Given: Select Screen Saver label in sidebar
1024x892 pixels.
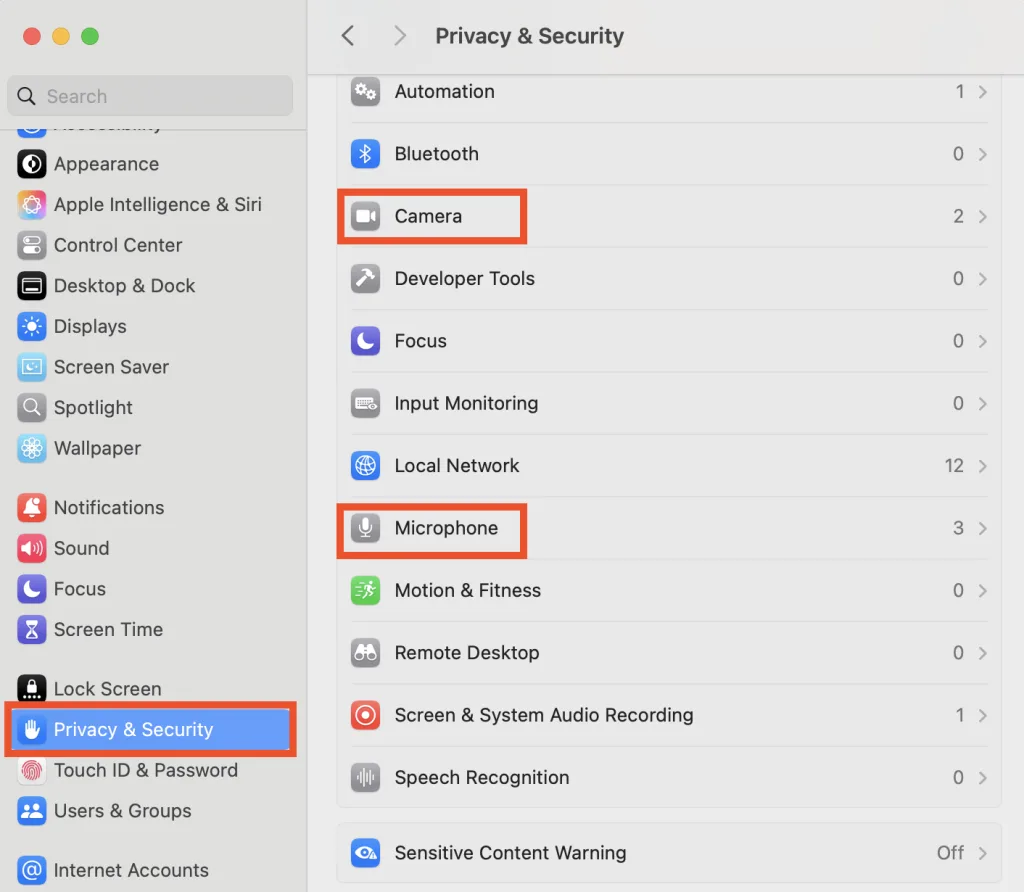Looking at the screenshot, I should 112,367.
